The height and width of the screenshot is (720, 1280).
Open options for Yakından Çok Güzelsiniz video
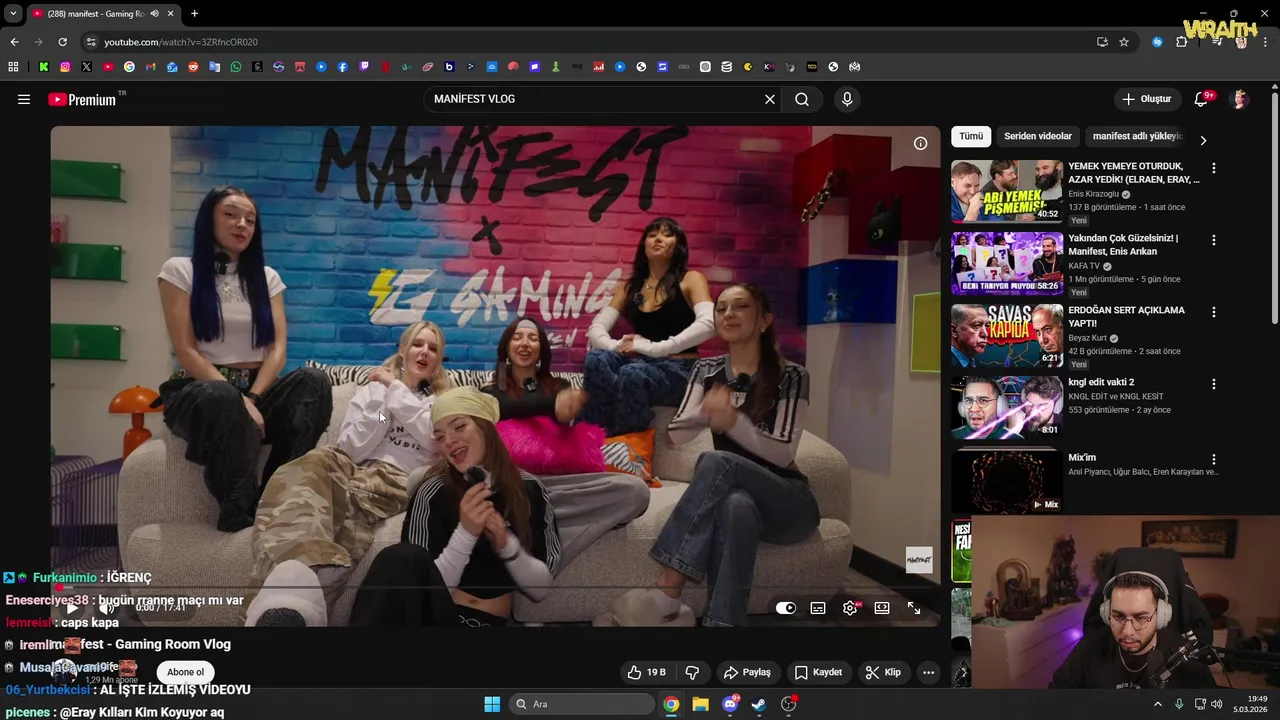[1214, 240]
